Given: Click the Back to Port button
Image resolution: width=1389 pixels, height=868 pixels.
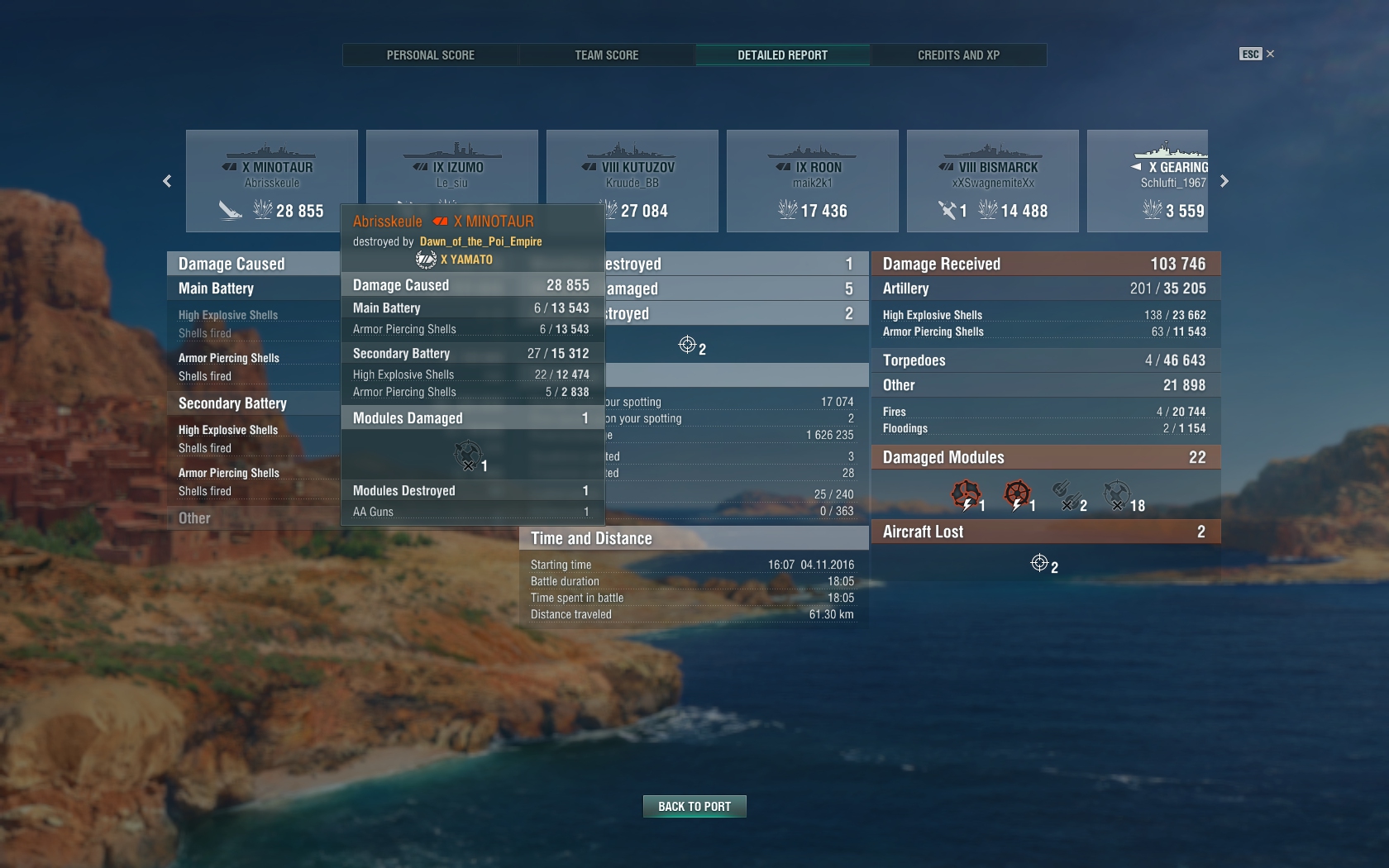Looking at the screenshot, I should coord(694,807).
